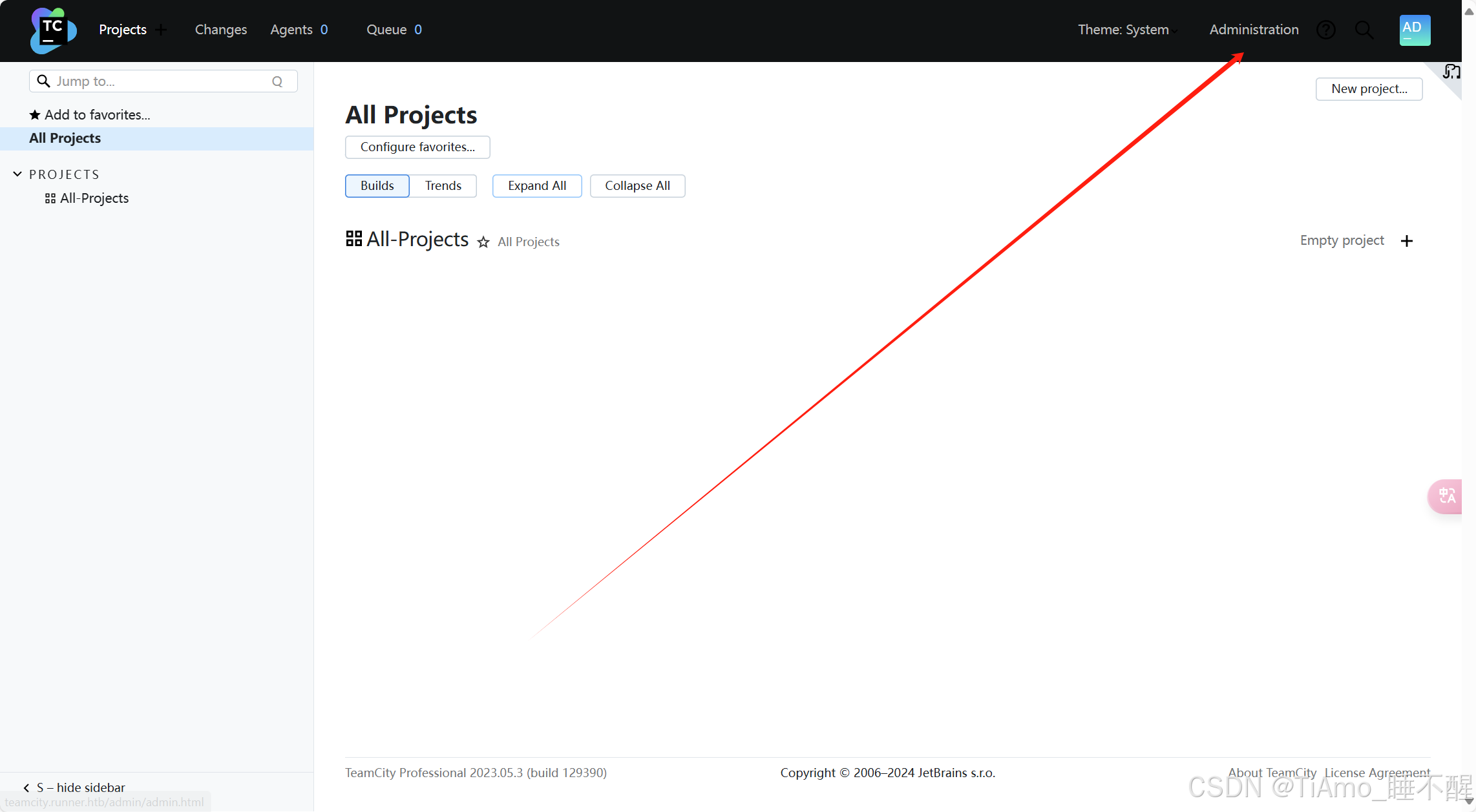Switch to the Trends tab

443,186
